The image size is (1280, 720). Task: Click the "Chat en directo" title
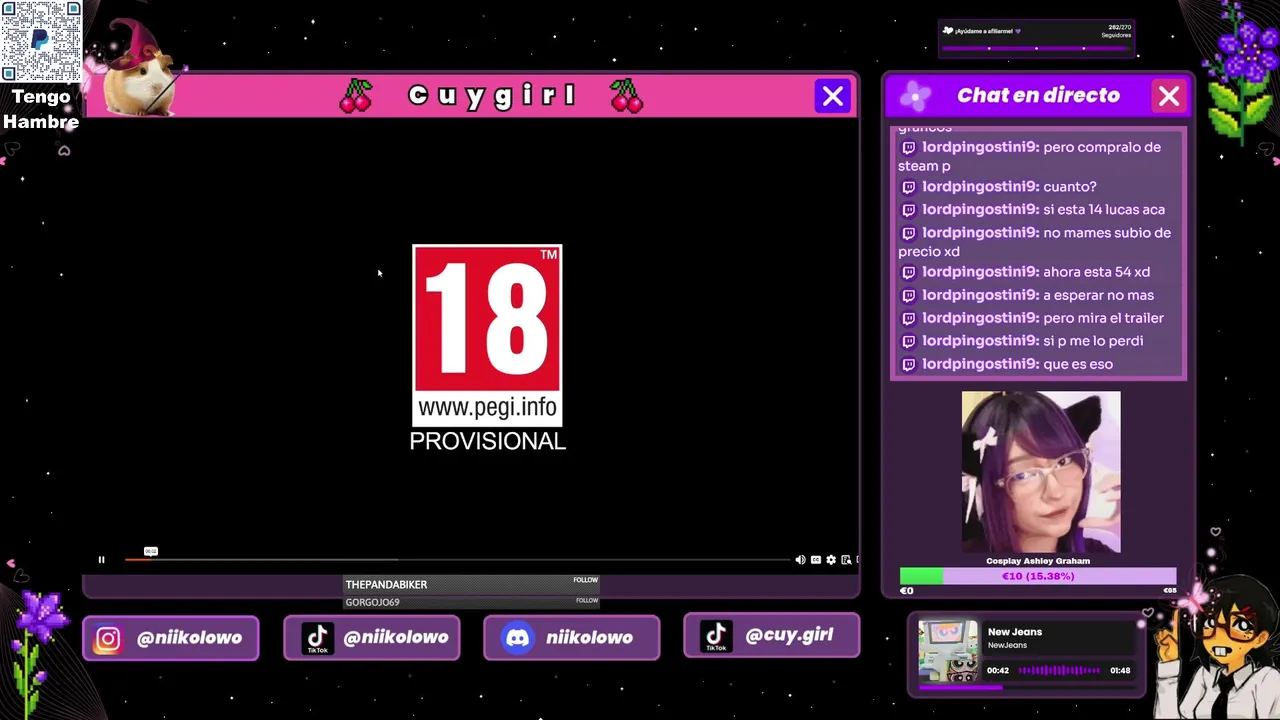[x=1038, y=96]
